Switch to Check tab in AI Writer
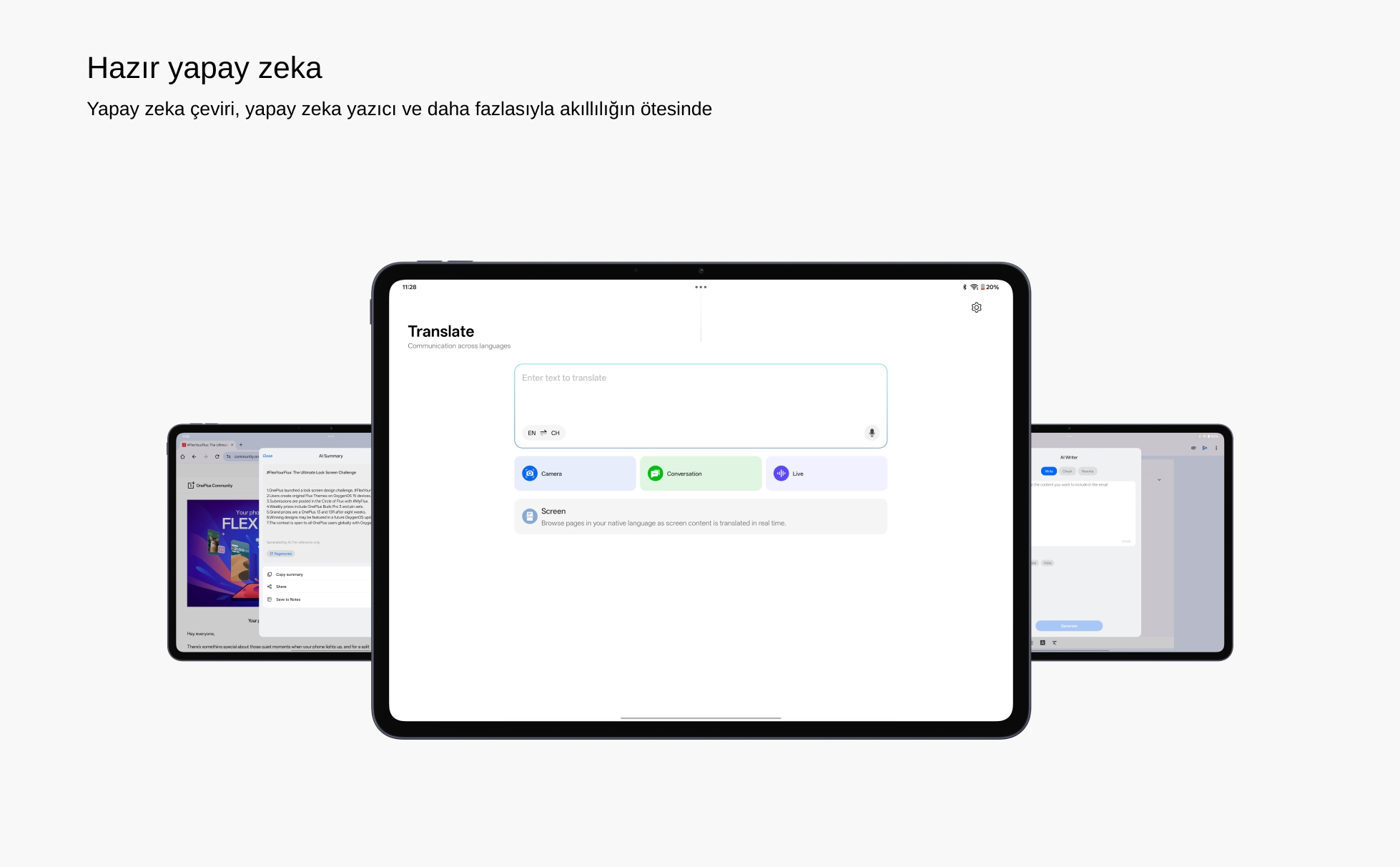Viewport: 1400px width, 867px height. (x=1067, y=471)
